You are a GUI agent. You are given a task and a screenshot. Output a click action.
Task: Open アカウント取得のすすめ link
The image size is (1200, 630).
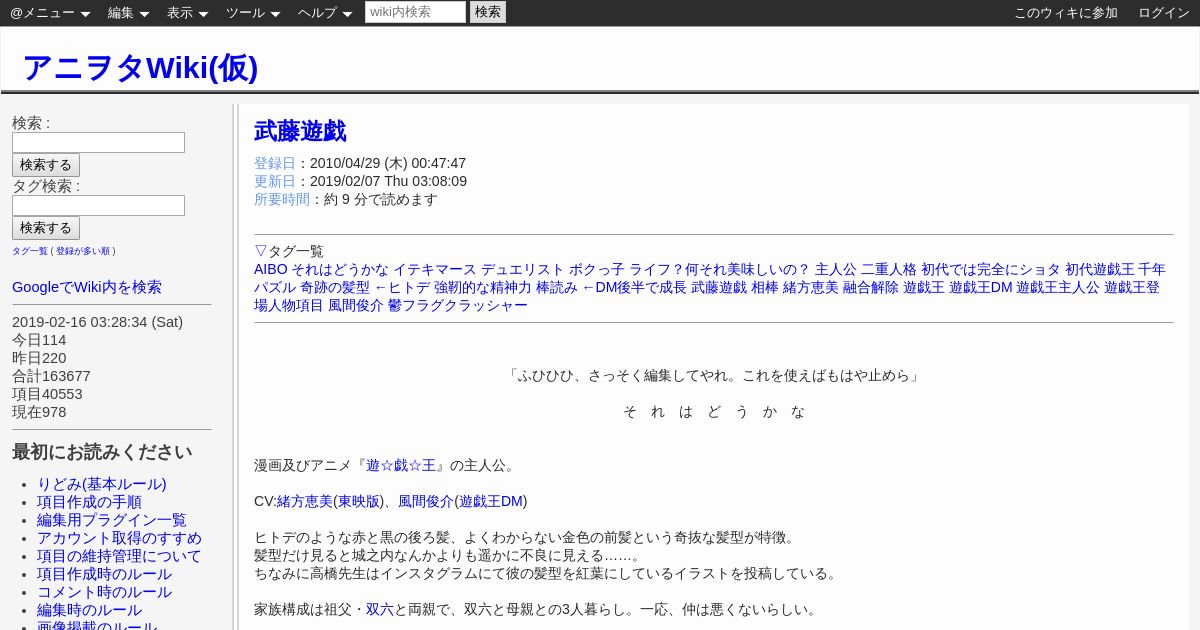[x=119, y=538]
